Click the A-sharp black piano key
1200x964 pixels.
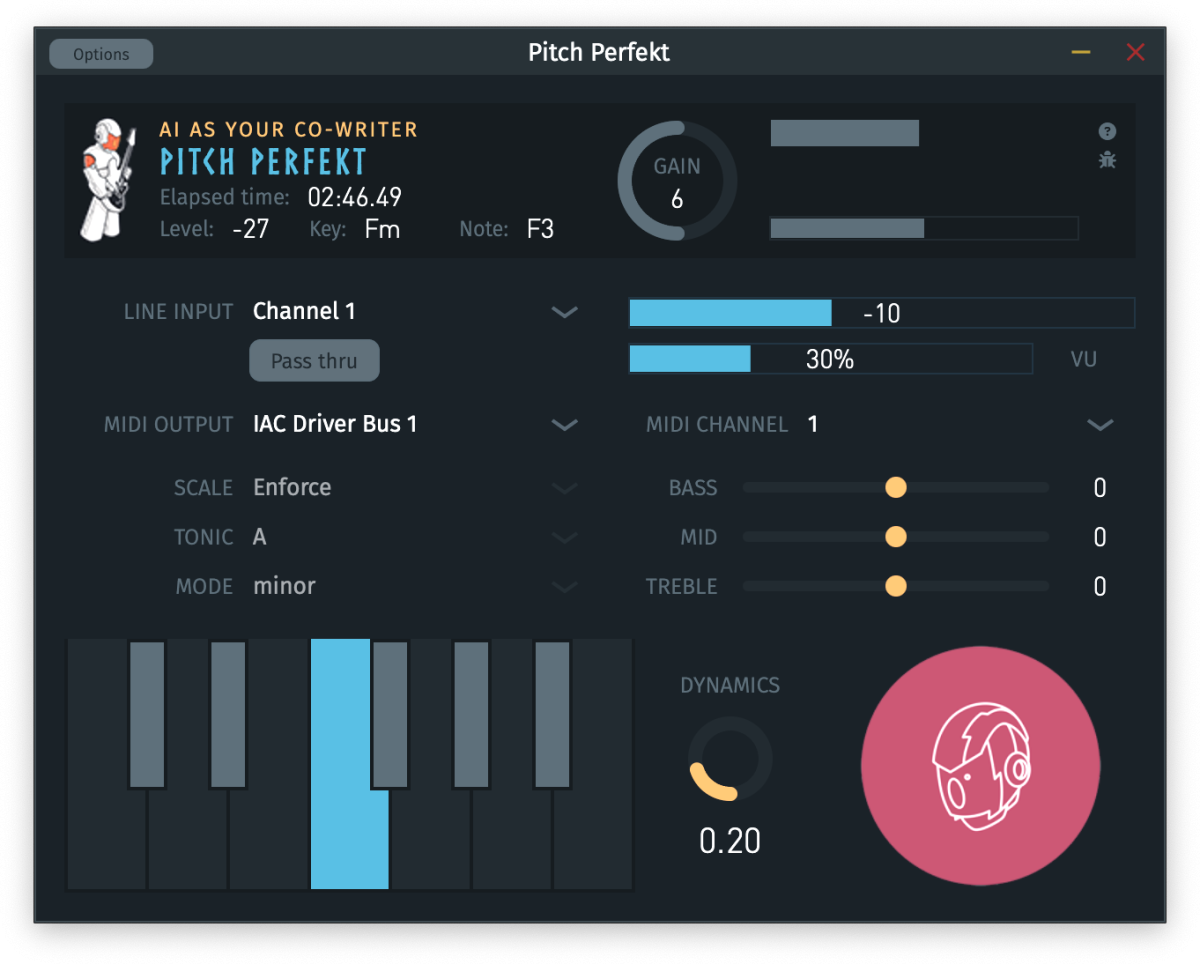[x=553, y=715]
